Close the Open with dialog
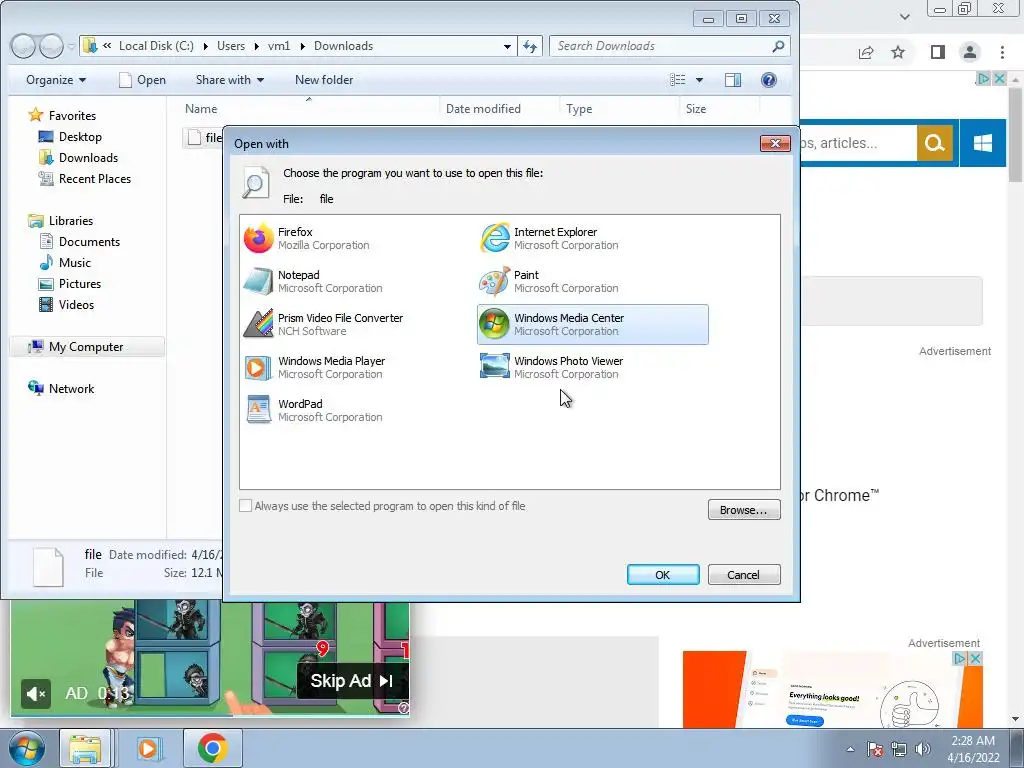The height and width of the screenshot is (768, 1024). [775, 143]
